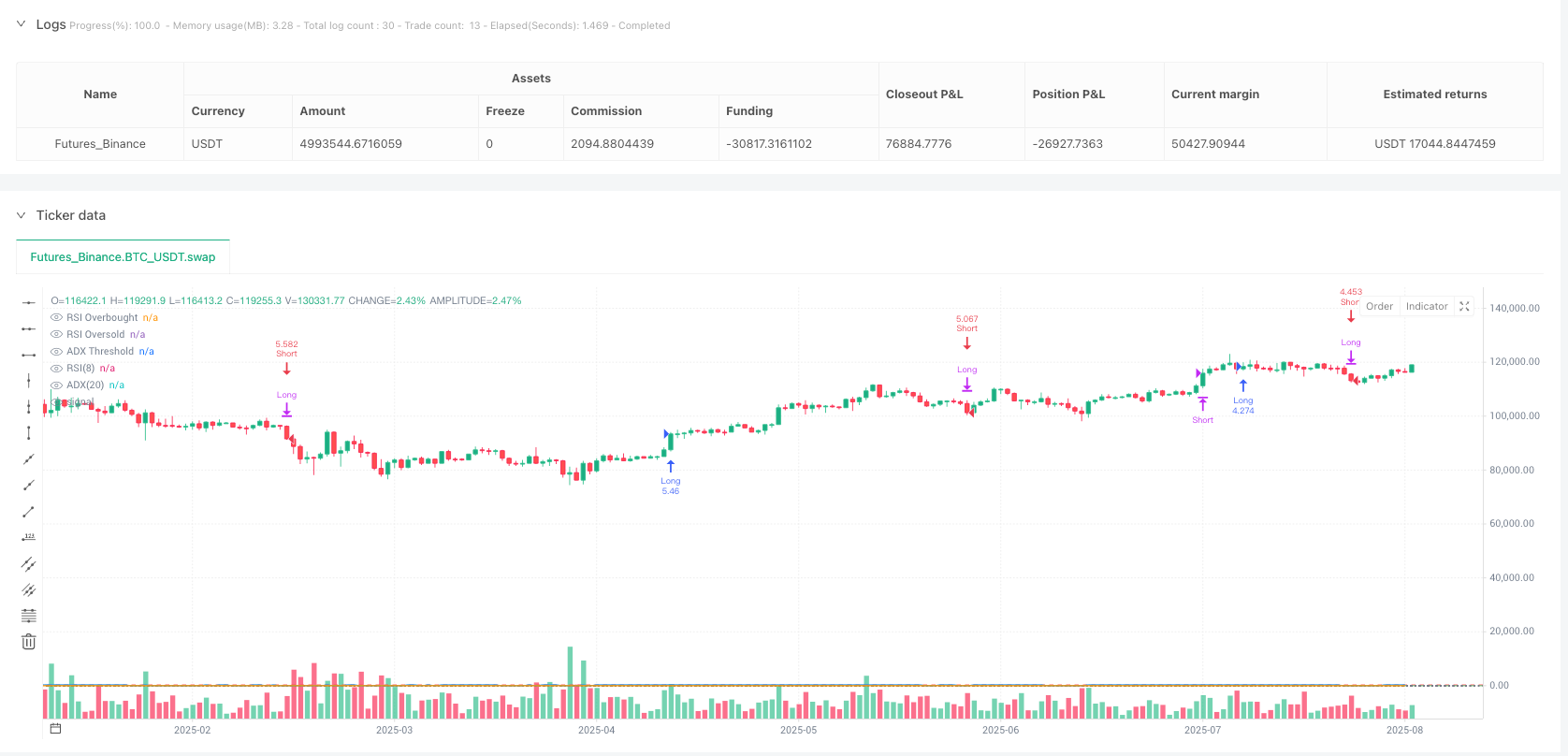Select the vertical segment drawing tool

coord(29,432)
